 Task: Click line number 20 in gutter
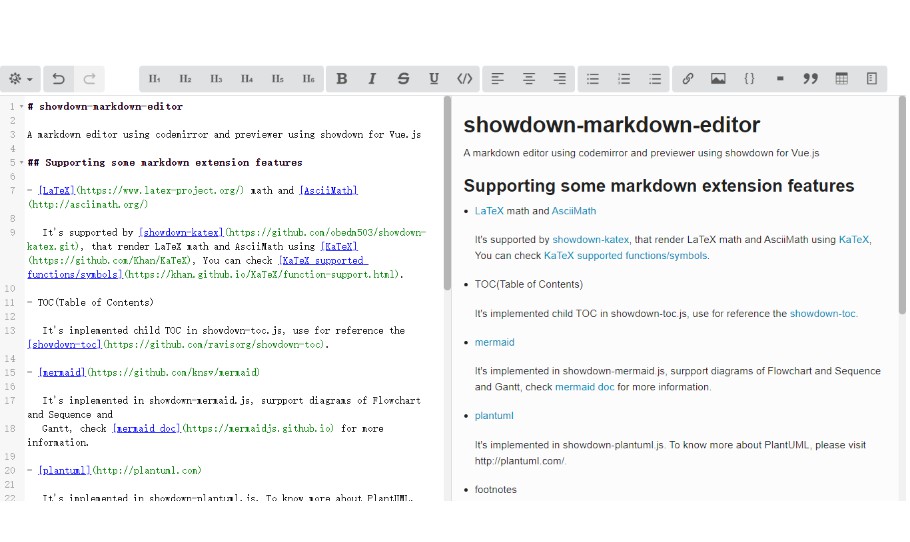[10, 470]
